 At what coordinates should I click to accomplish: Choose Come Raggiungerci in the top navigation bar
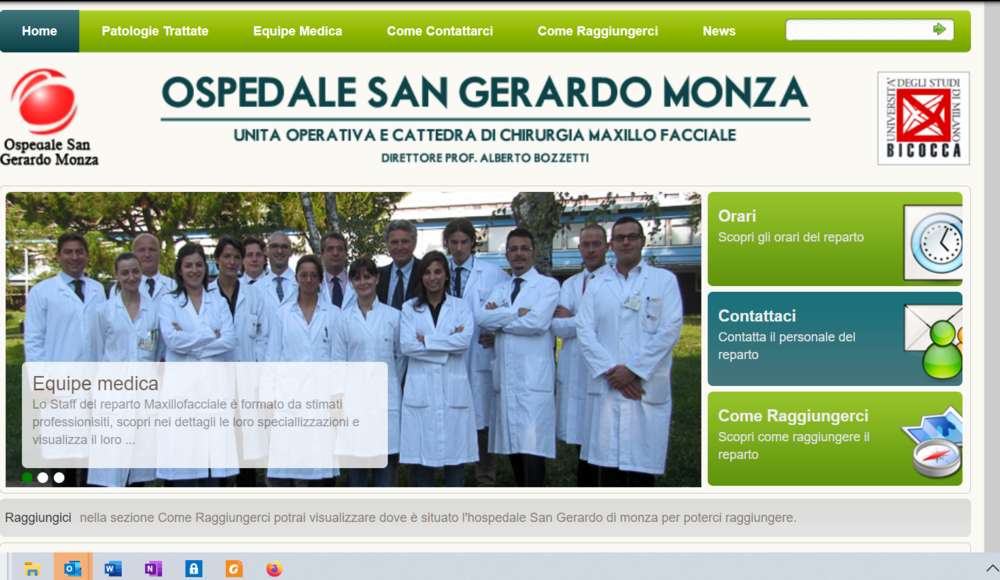click(x=598, y=31)
